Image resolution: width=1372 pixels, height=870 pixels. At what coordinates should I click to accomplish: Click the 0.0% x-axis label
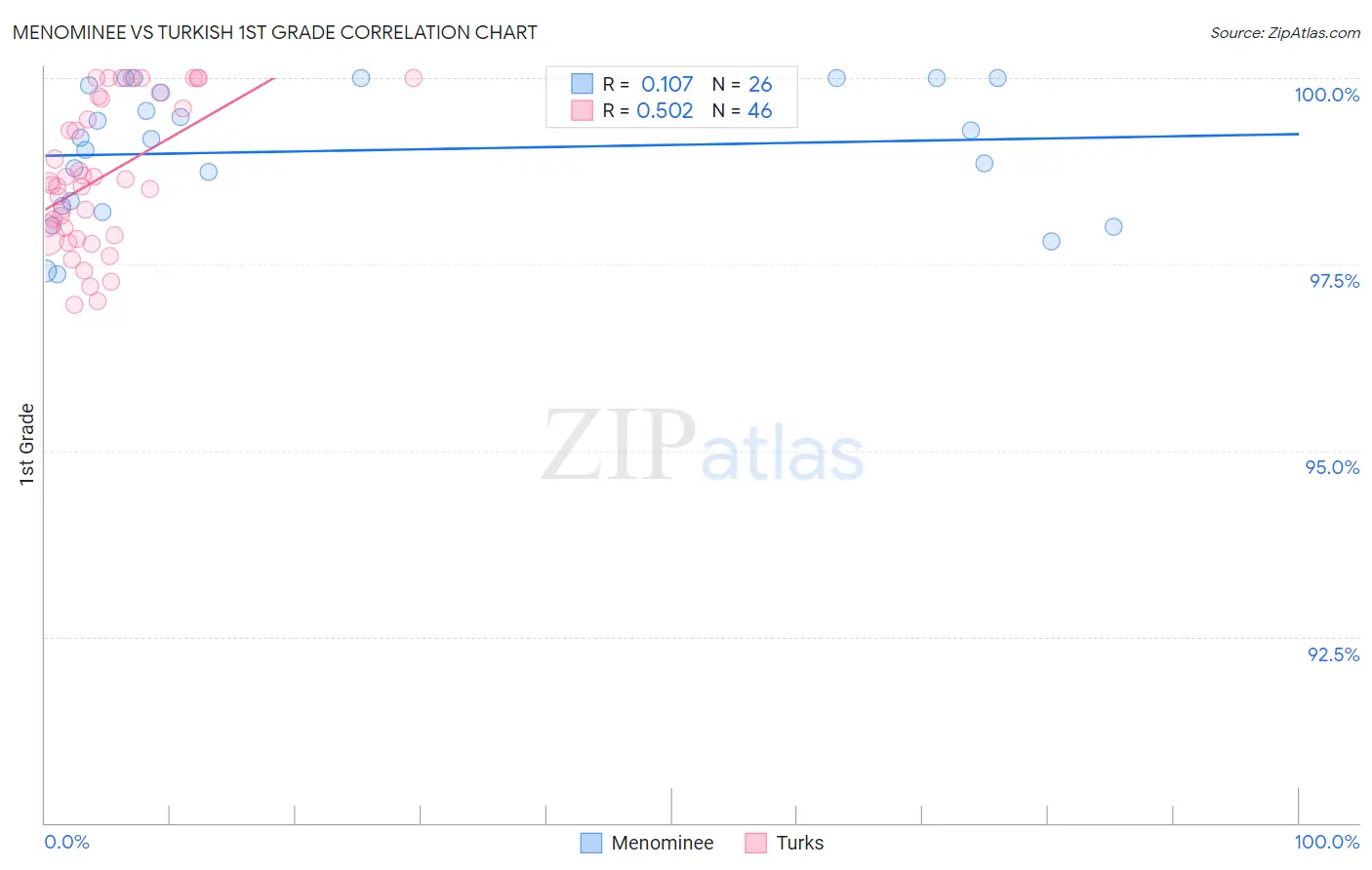[66, 842]
